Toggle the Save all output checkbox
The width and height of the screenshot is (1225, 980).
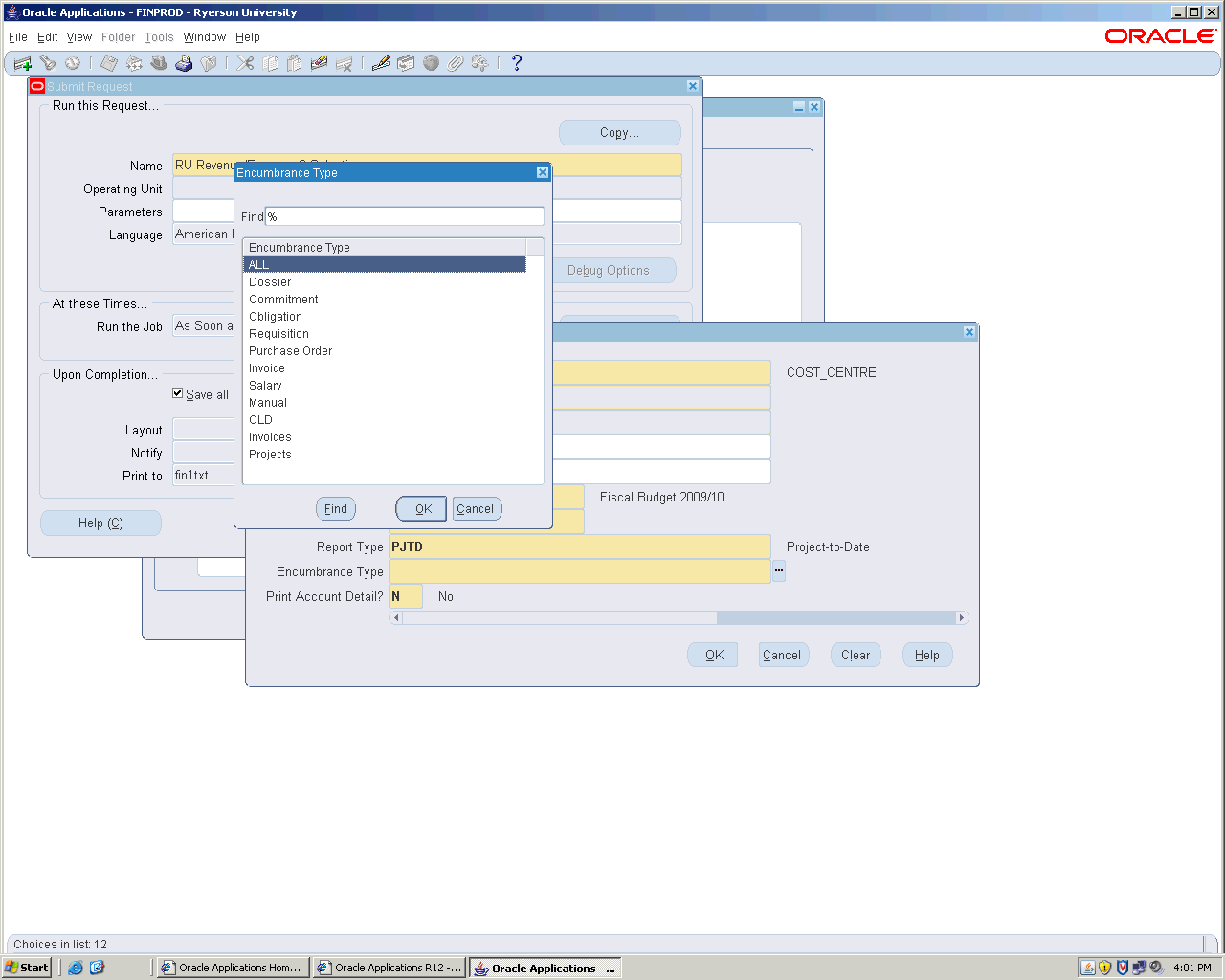click(x=178, y=393)
